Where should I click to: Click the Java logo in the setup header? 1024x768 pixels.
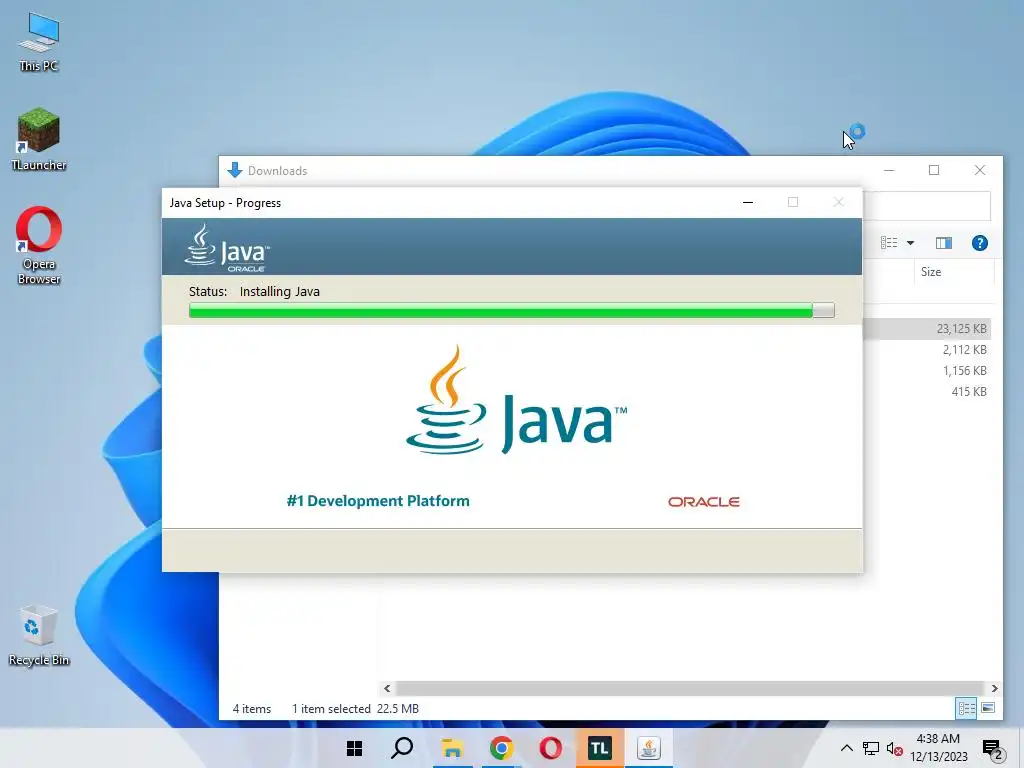(227, 248)
